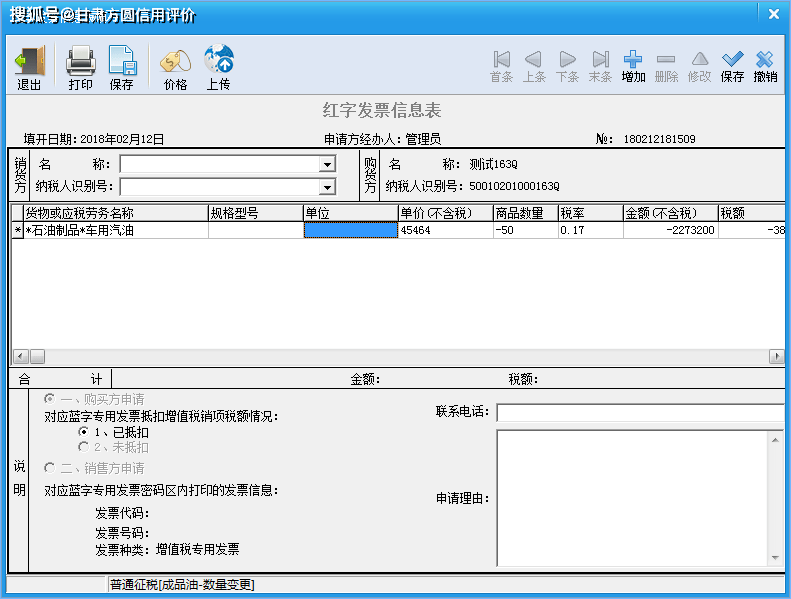791x599 pixels.
Task: Click the table's horizontal scrollbar right arrow
Action: (x=776, y=357)
